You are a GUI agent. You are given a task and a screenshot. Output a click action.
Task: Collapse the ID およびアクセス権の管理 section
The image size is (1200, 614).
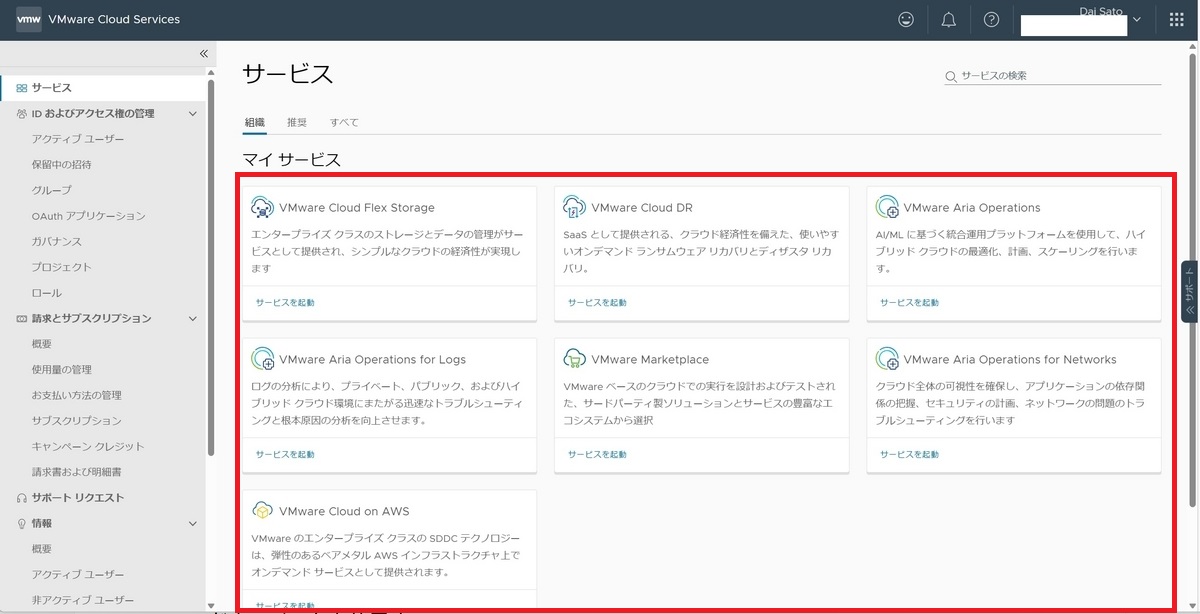(x=193, y=114)
